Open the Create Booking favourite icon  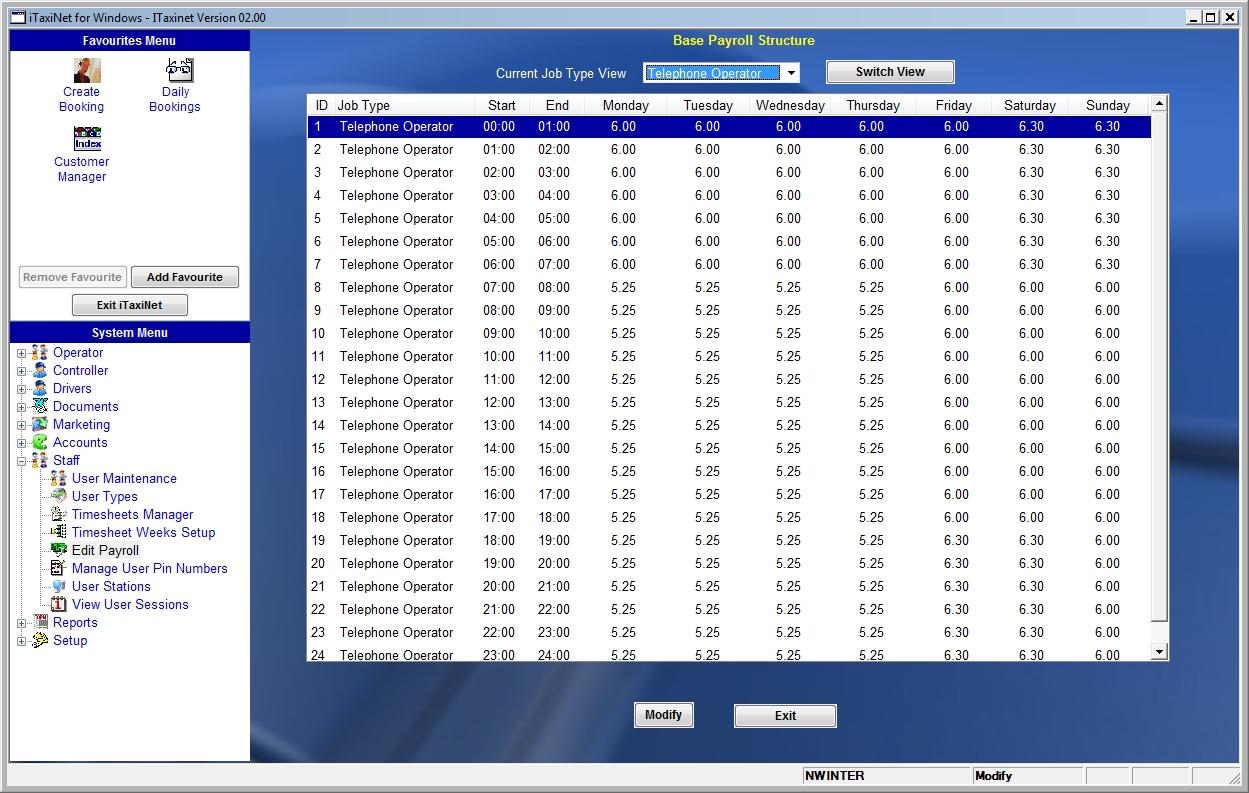[87, 70]
